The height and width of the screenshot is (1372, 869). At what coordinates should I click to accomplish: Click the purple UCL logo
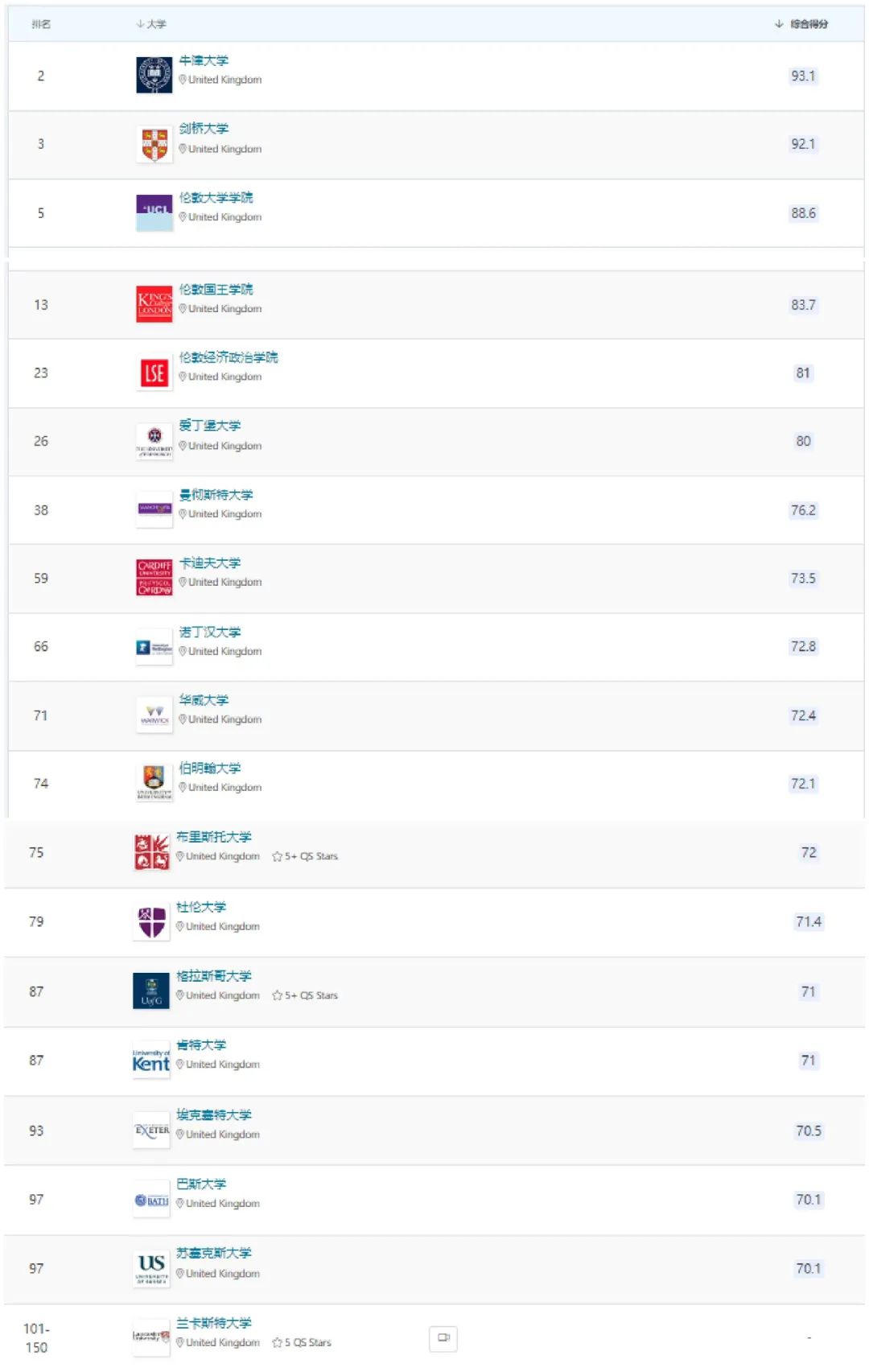pos(154,212)
